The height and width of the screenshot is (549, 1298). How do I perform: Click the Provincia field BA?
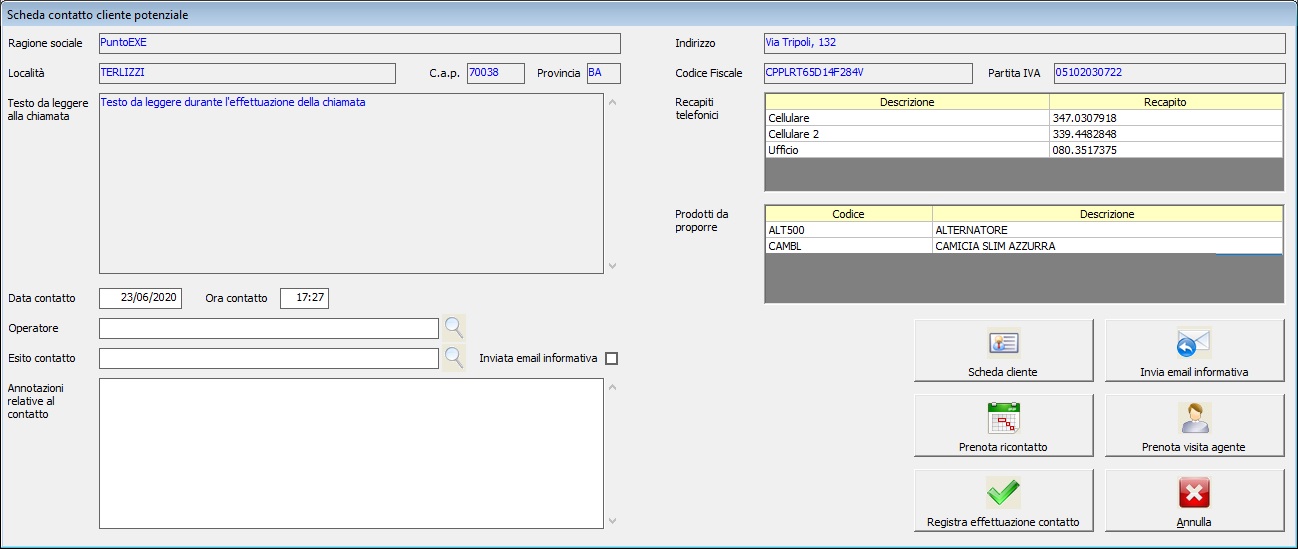pyautogui.click(x=603, y=73)
